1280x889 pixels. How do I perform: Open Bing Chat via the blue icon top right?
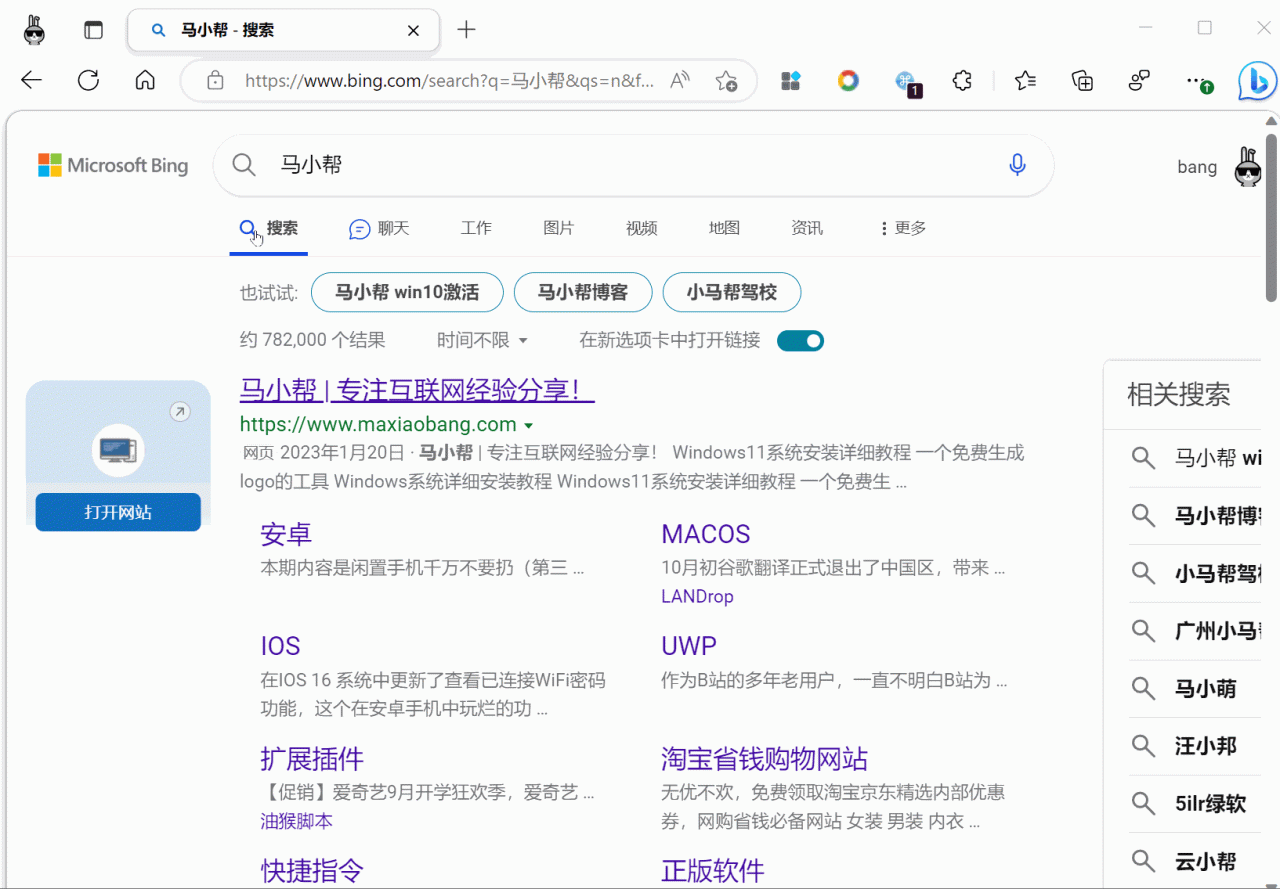coord(1257,81)
